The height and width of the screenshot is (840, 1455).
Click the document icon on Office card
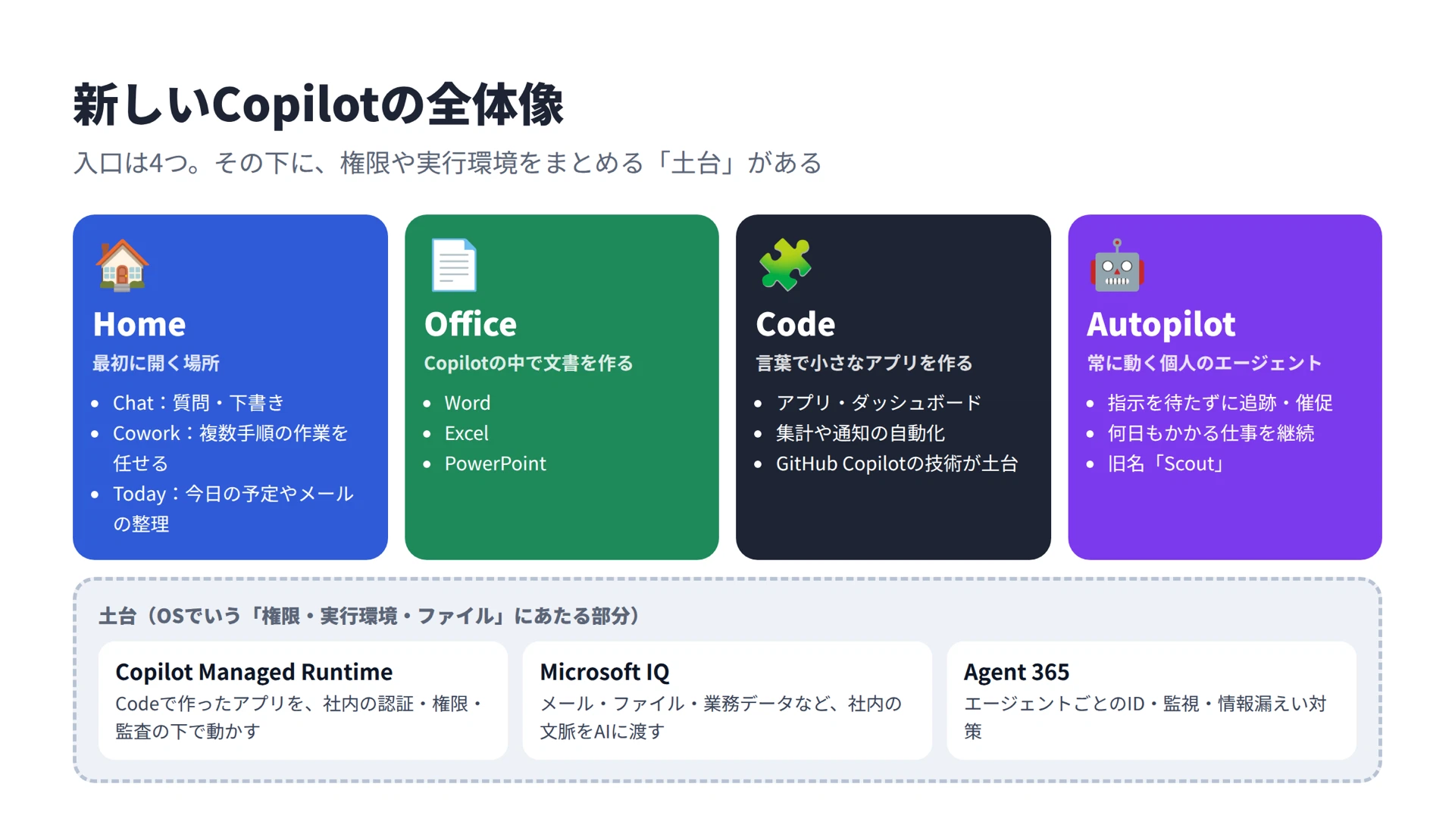tap(453, 265)
